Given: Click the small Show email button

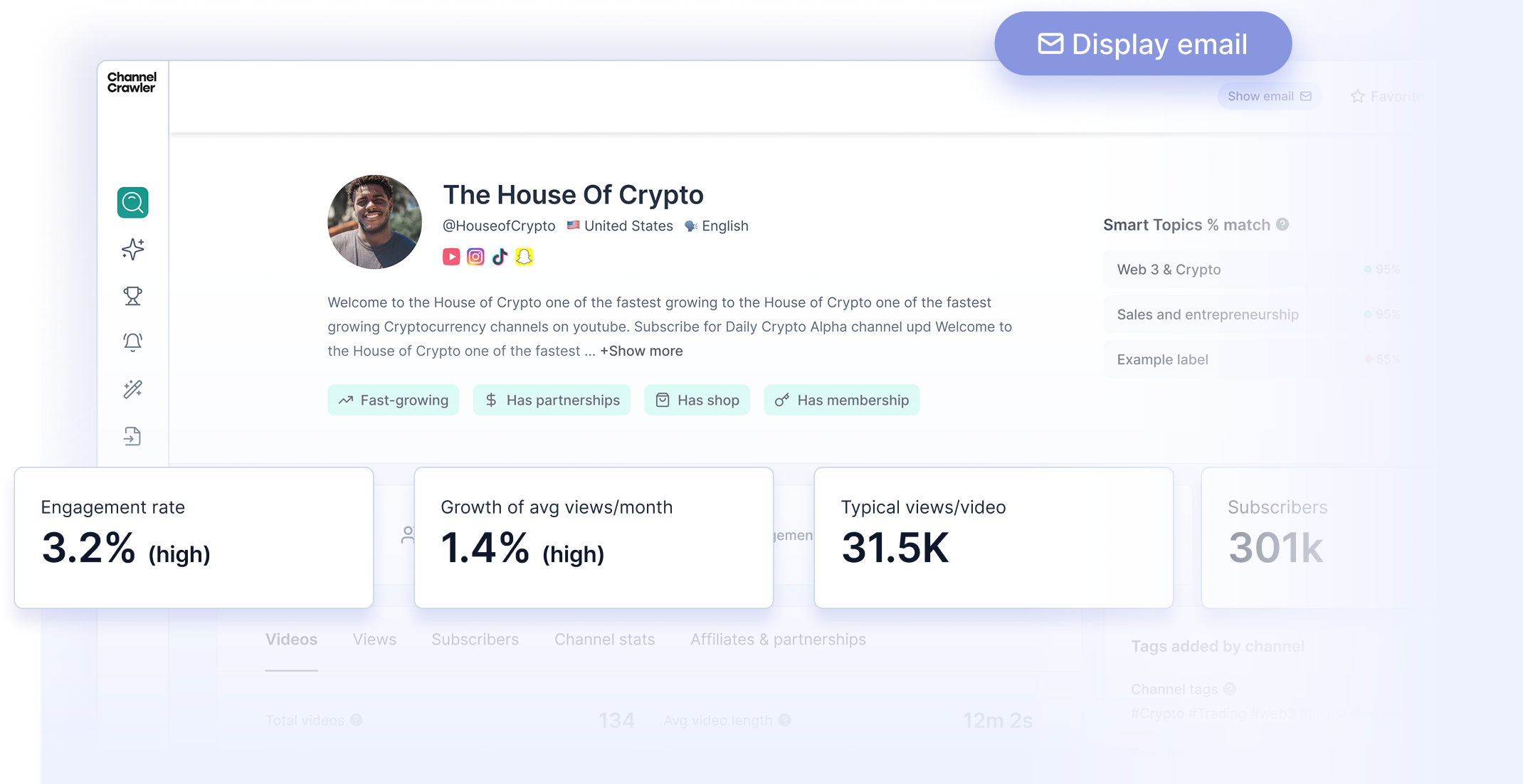Looking at the screenshot, I should pyautogui.click(x=1268, y=96).
